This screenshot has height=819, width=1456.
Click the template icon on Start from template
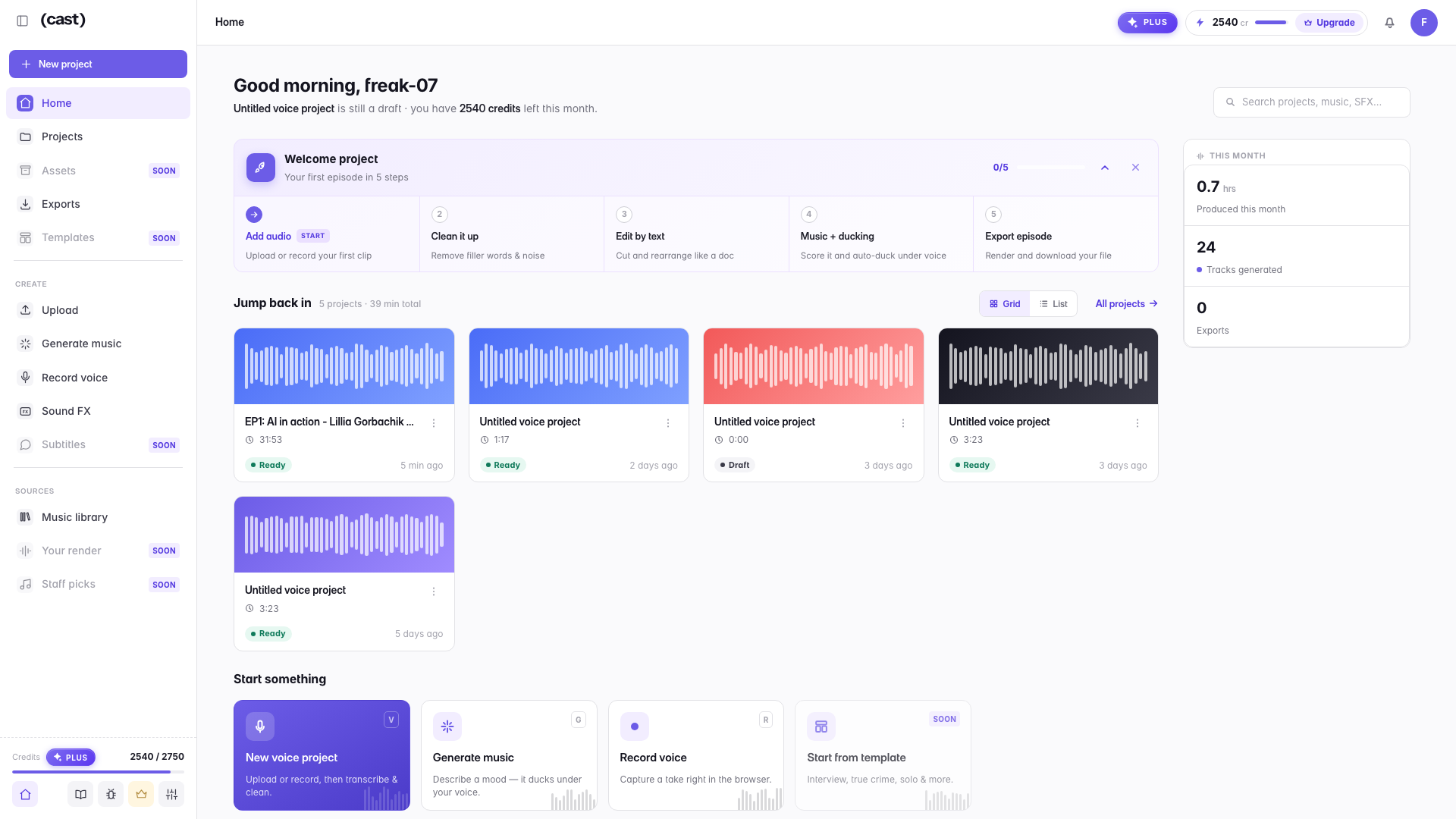pyautogui.click(x=821, y=726)
